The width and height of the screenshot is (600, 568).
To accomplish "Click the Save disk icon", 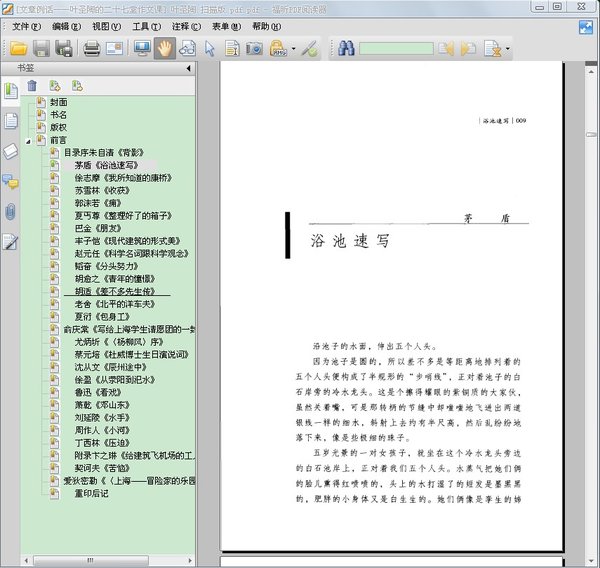I will [41, 49].
